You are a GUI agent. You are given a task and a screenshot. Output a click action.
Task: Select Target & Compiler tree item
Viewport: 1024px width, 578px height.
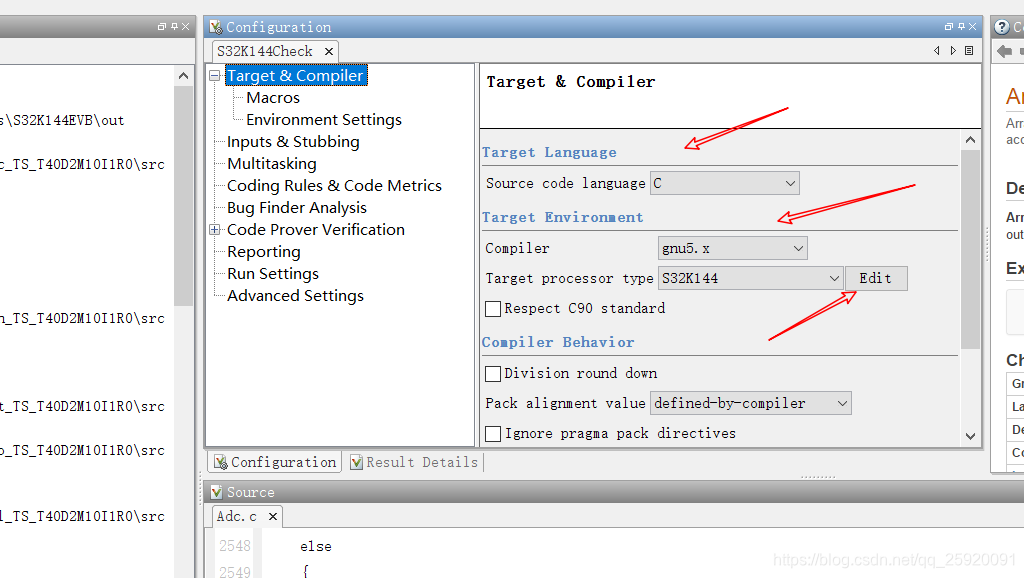coord(295,76)
